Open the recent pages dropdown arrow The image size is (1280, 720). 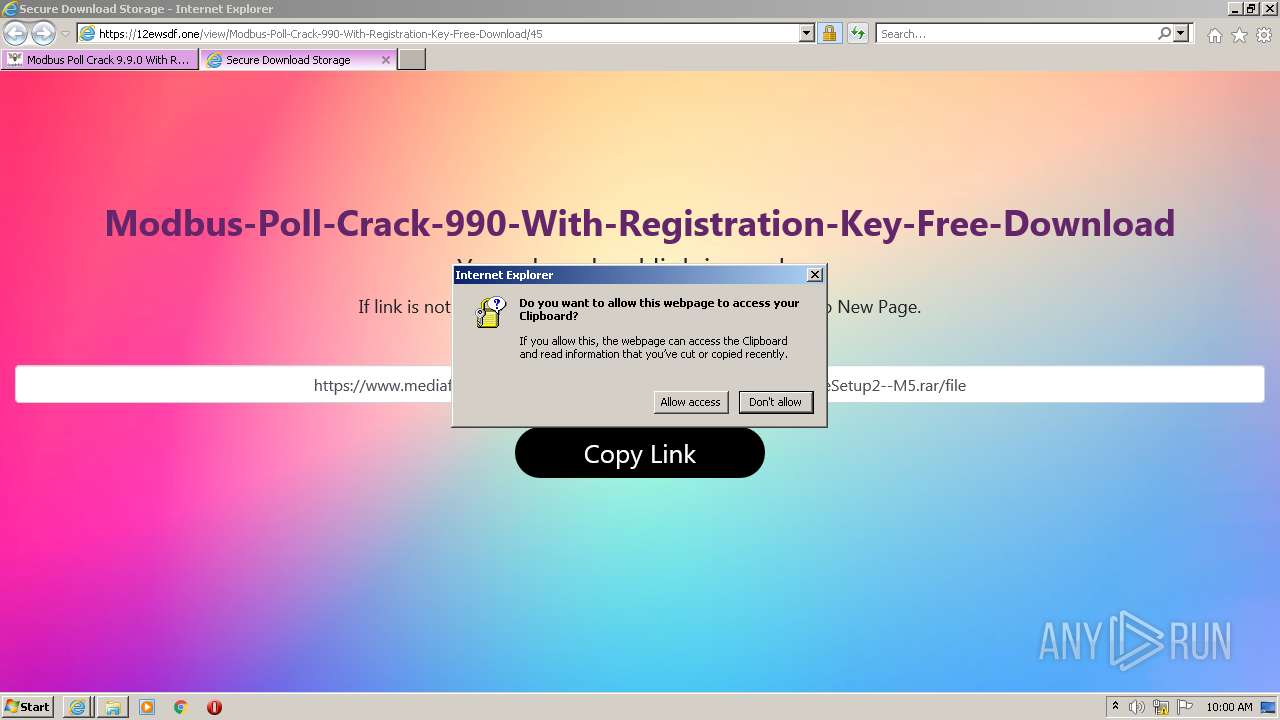(x=65, y=34)
